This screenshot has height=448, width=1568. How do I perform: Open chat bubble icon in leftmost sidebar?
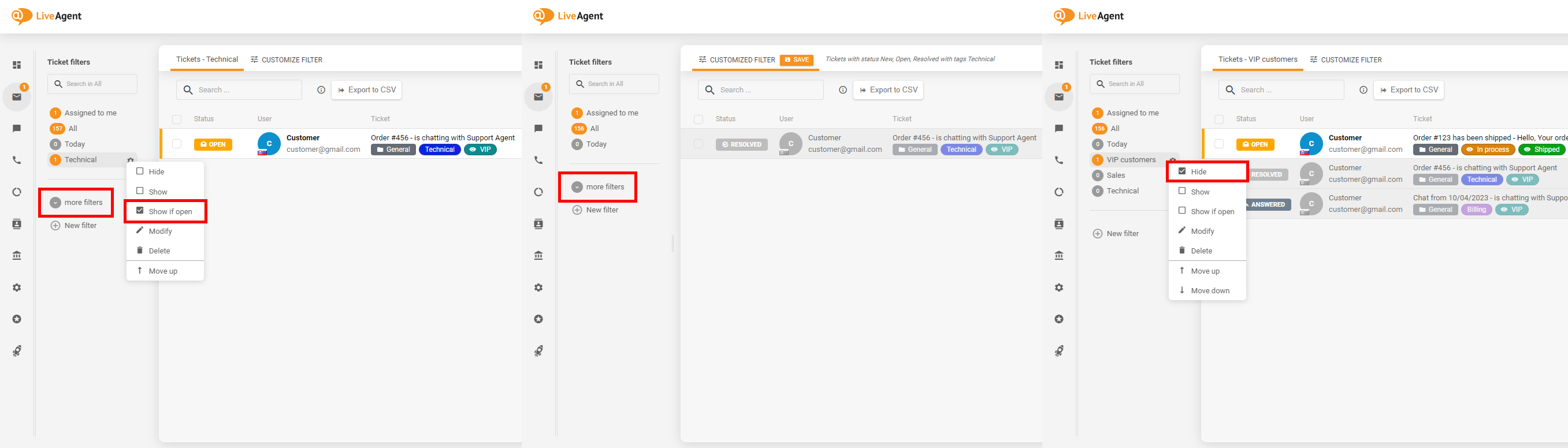click(x=17, y=128)
